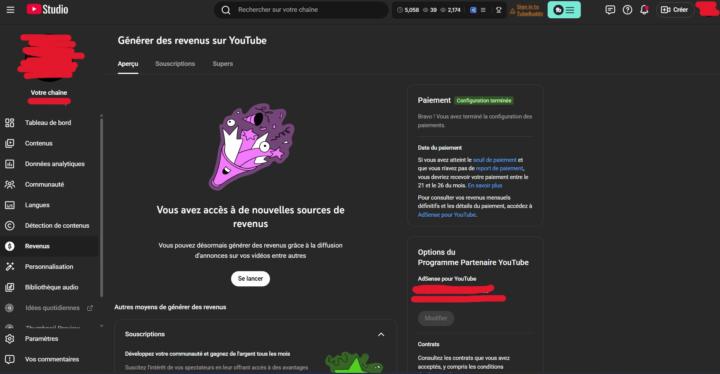Follow the 'En savoir plus' link

(x=485, y=186)
